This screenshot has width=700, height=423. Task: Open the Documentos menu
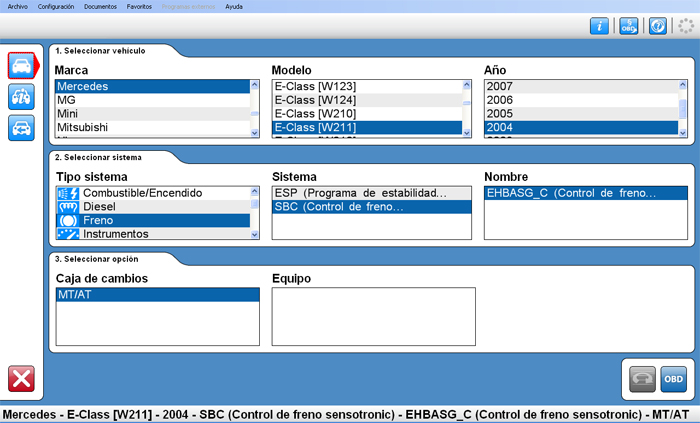pos(100,7)
